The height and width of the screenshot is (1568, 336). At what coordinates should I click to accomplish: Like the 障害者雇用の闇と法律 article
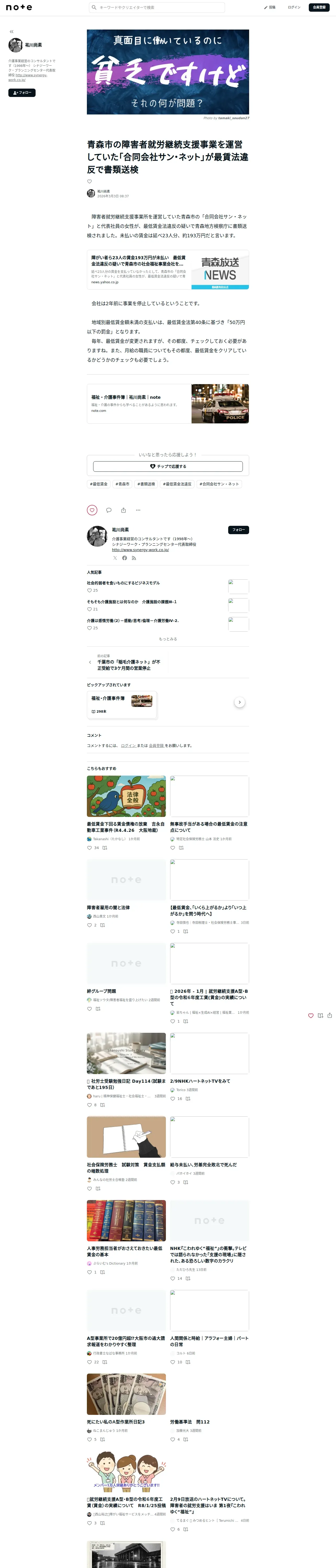point(90,925)
